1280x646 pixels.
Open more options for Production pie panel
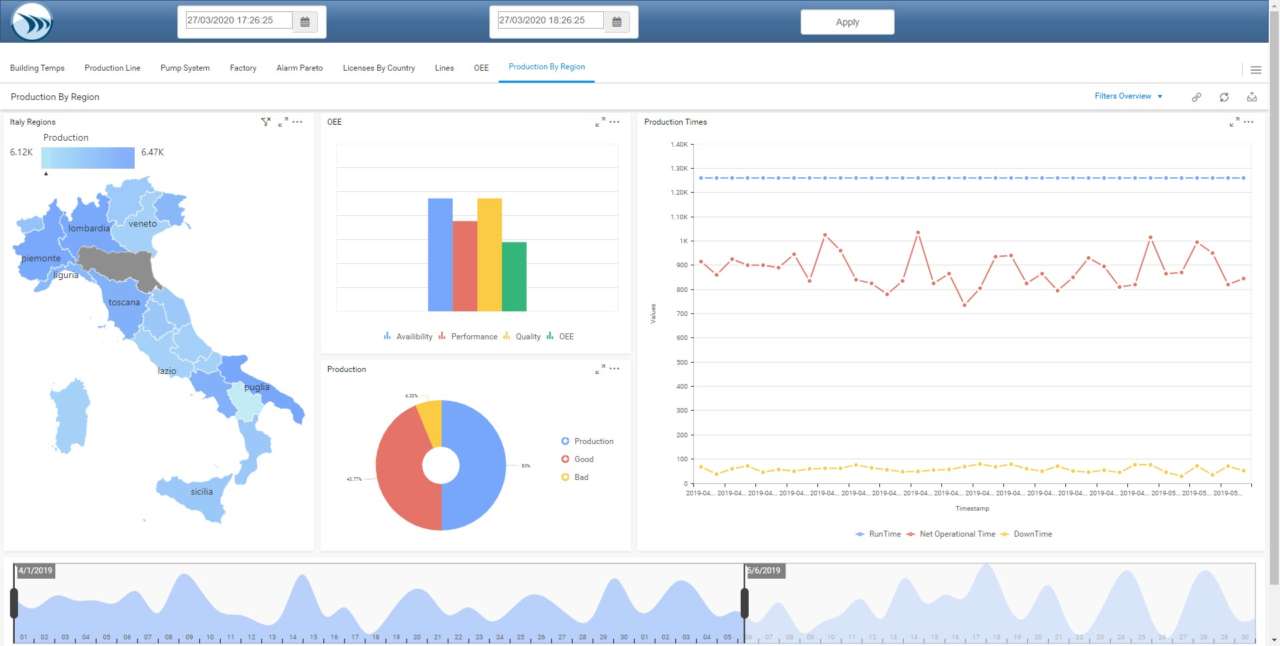614,369
